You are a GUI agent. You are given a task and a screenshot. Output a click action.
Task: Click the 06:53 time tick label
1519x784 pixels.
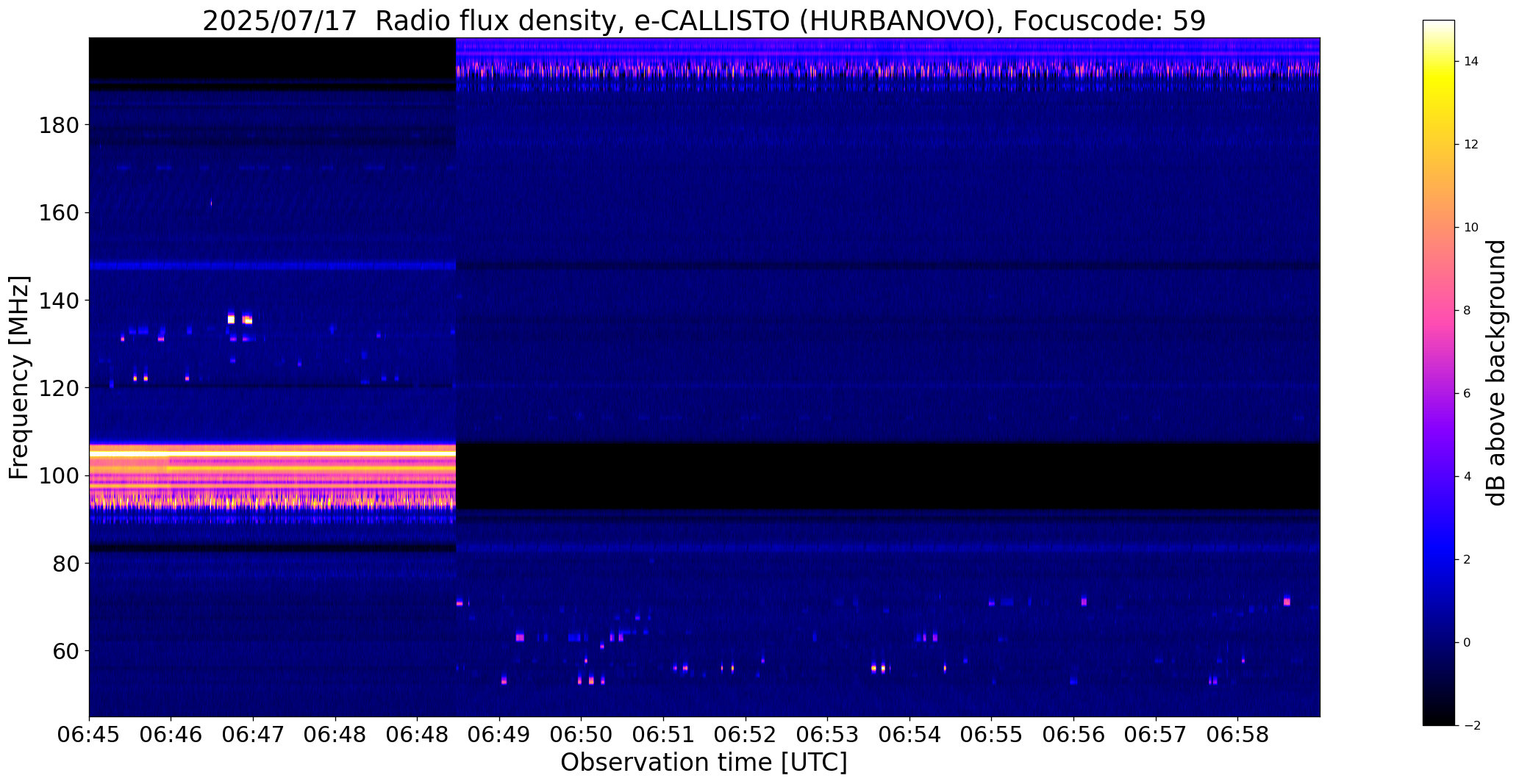point(828,735)
